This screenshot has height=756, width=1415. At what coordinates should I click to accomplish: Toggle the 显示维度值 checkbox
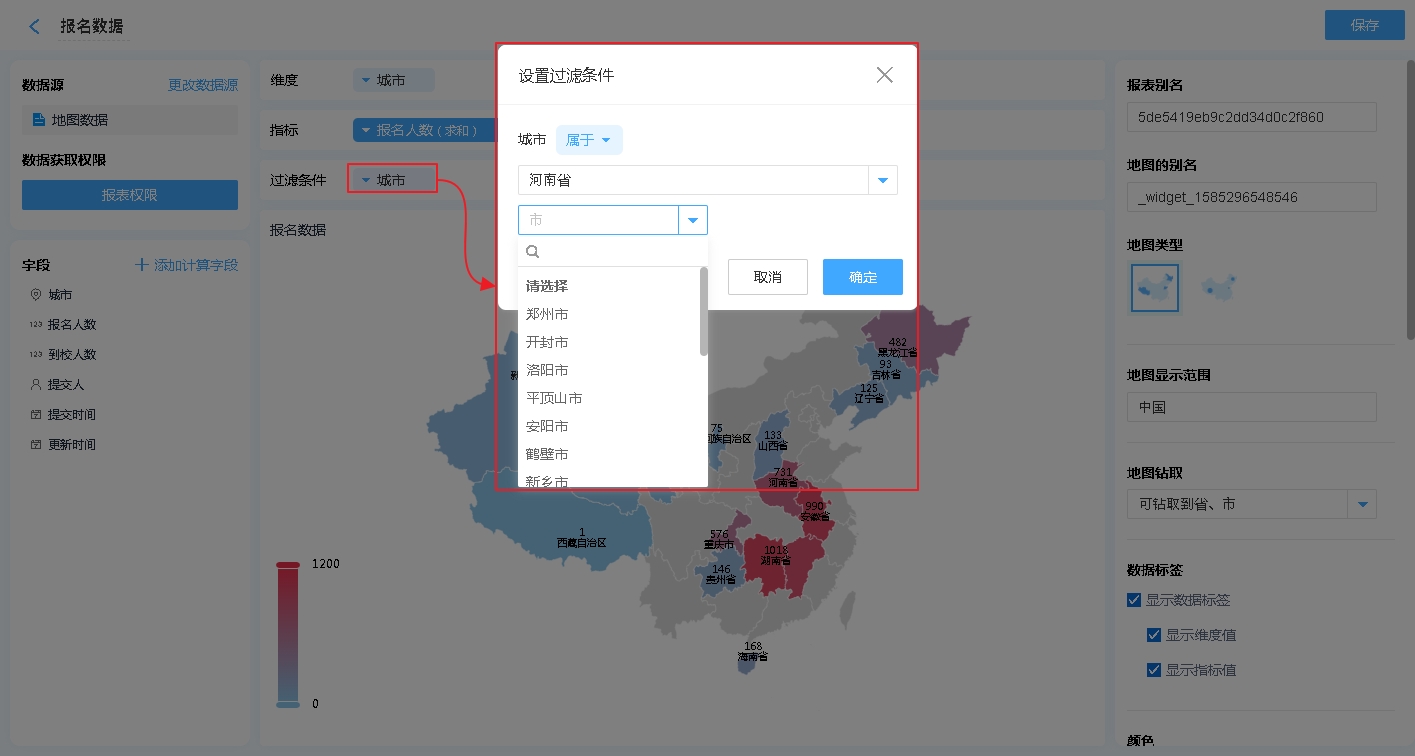pyautogui.click(x=1154, y=635)
